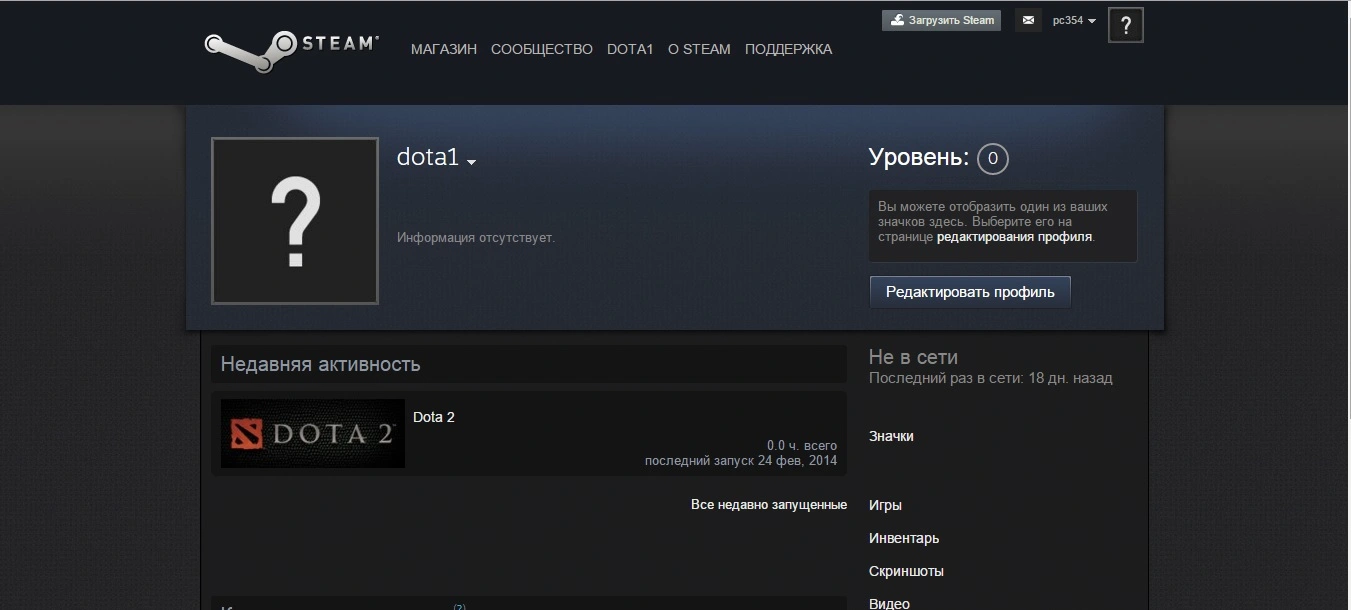Expand the pc354 account dropdown
Image resolution: width=1351 pixels, height=610 pixels.
click(x=1075, y=20)
